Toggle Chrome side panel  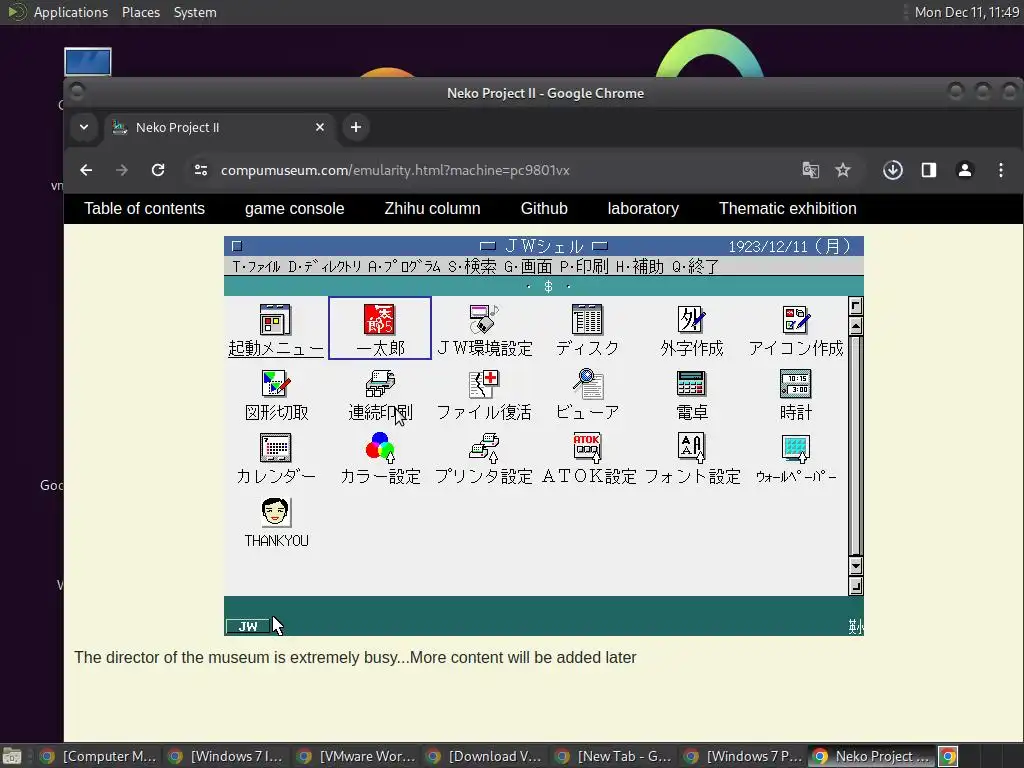[x=929, y=170]
